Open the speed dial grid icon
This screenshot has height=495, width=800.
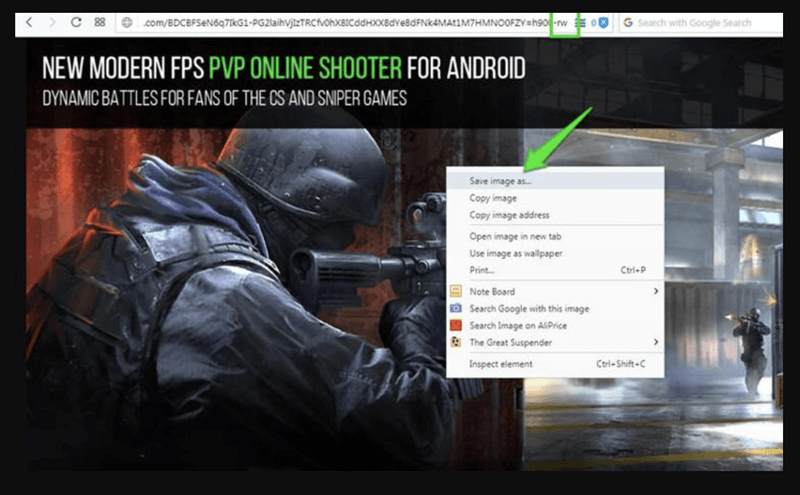(x=100, y=21)
